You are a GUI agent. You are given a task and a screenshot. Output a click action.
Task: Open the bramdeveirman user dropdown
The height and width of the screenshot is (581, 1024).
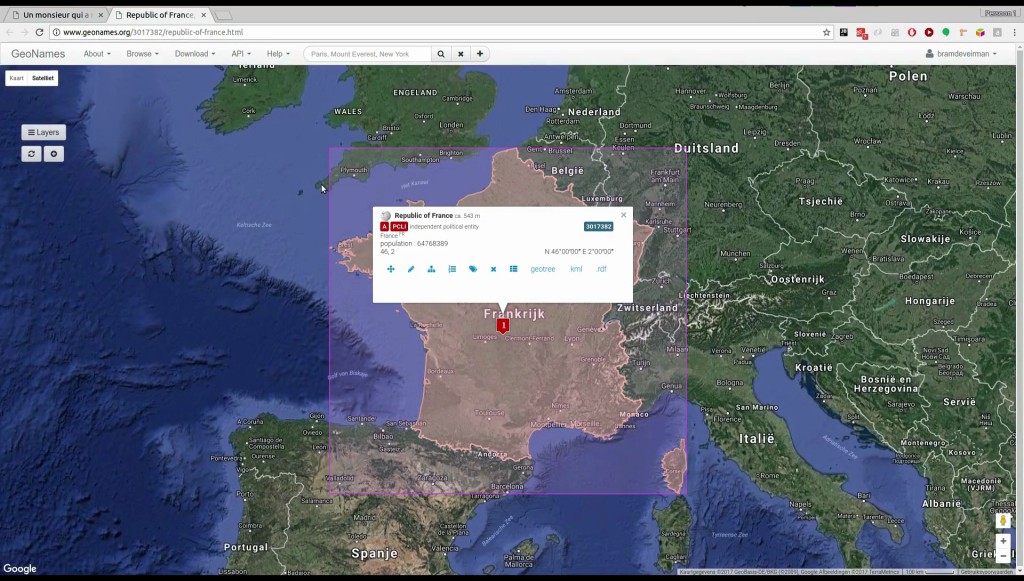(961, 54)
